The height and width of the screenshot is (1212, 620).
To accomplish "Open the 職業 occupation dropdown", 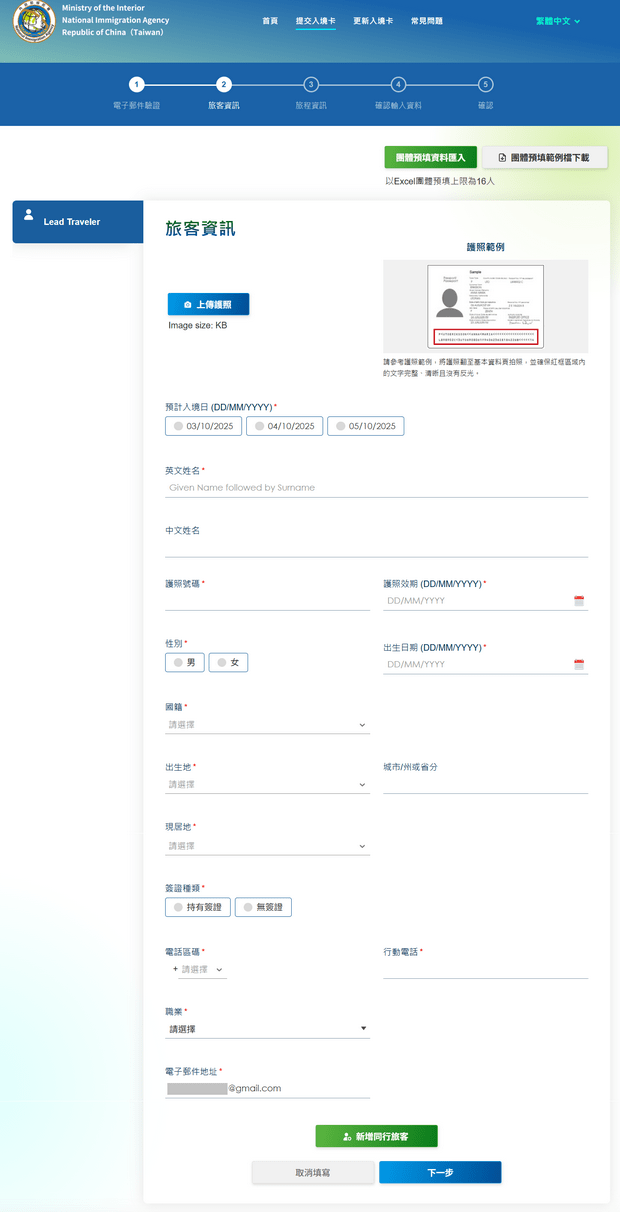I will point(267,1028).
